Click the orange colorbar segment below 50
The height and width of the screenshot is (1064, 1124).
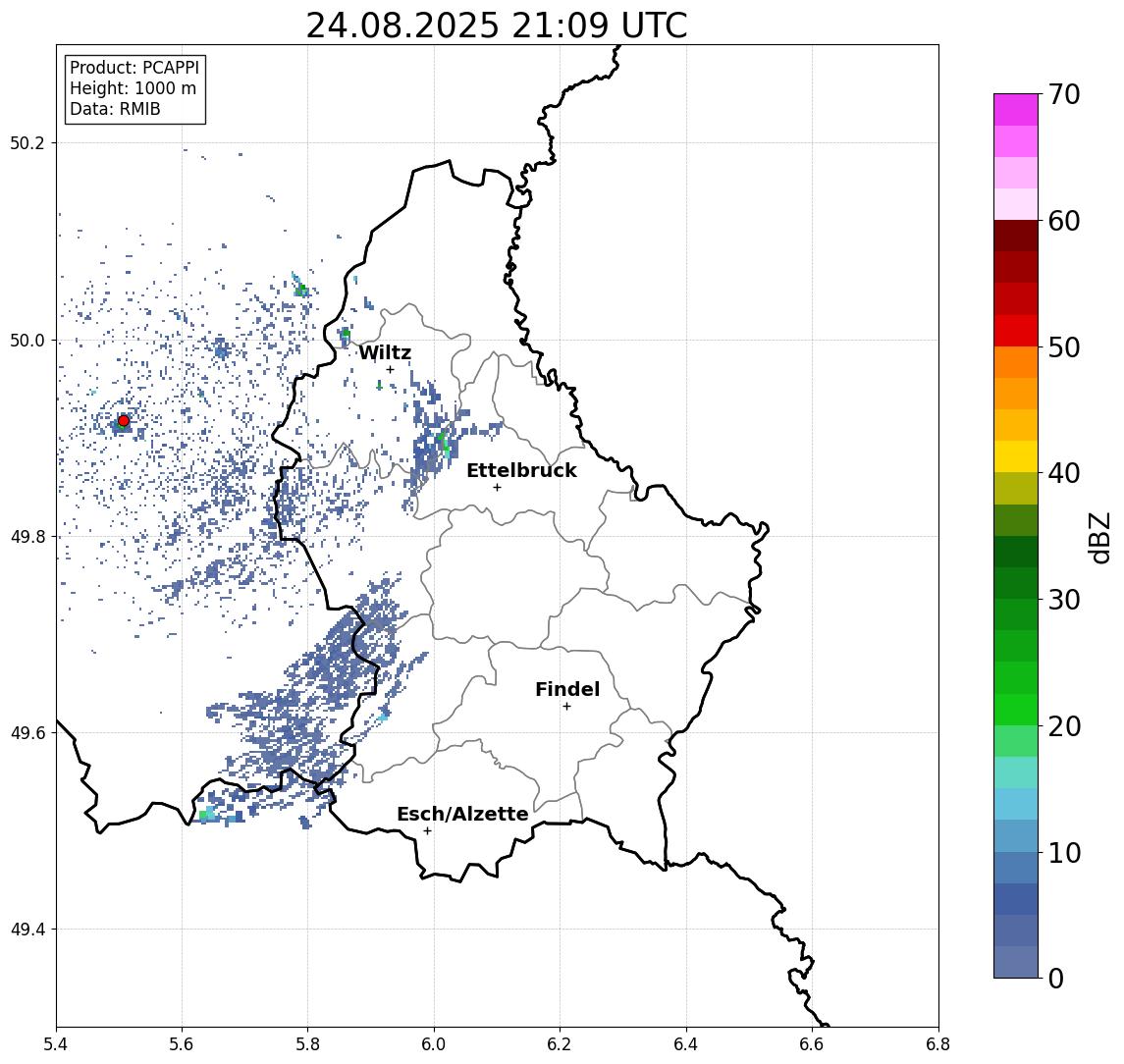click(x=1016, y=362)
